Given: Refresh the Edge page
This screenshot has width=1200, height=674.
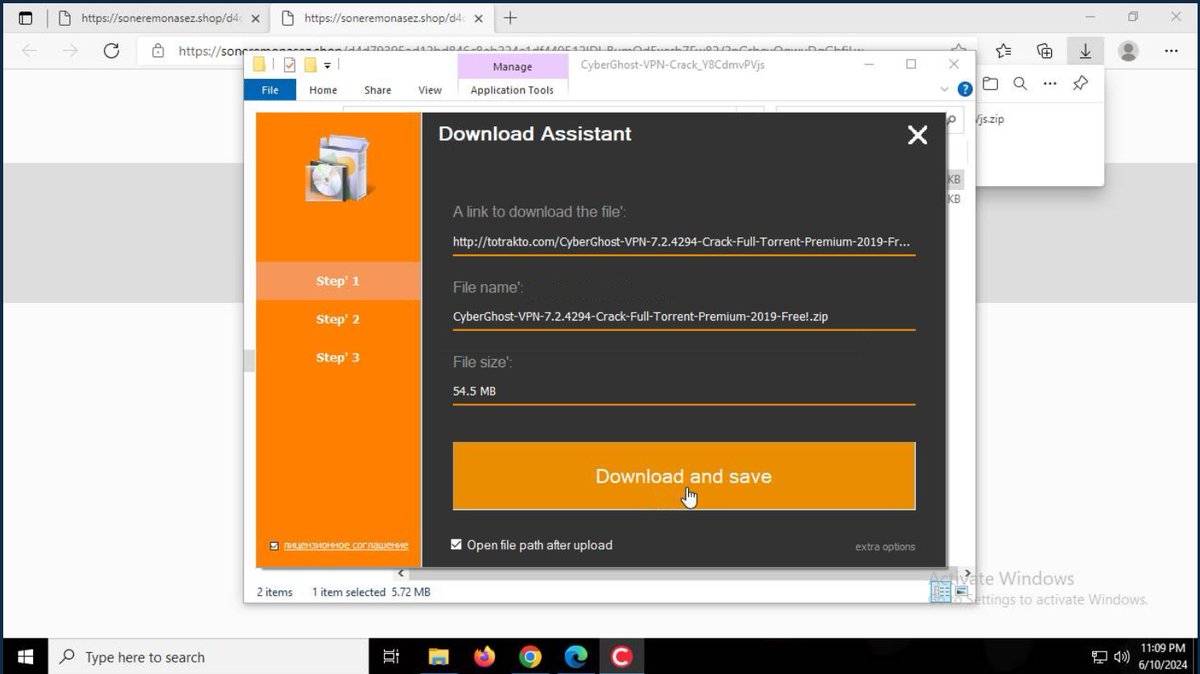Looking at the screenshot, I should coord(111,51).
